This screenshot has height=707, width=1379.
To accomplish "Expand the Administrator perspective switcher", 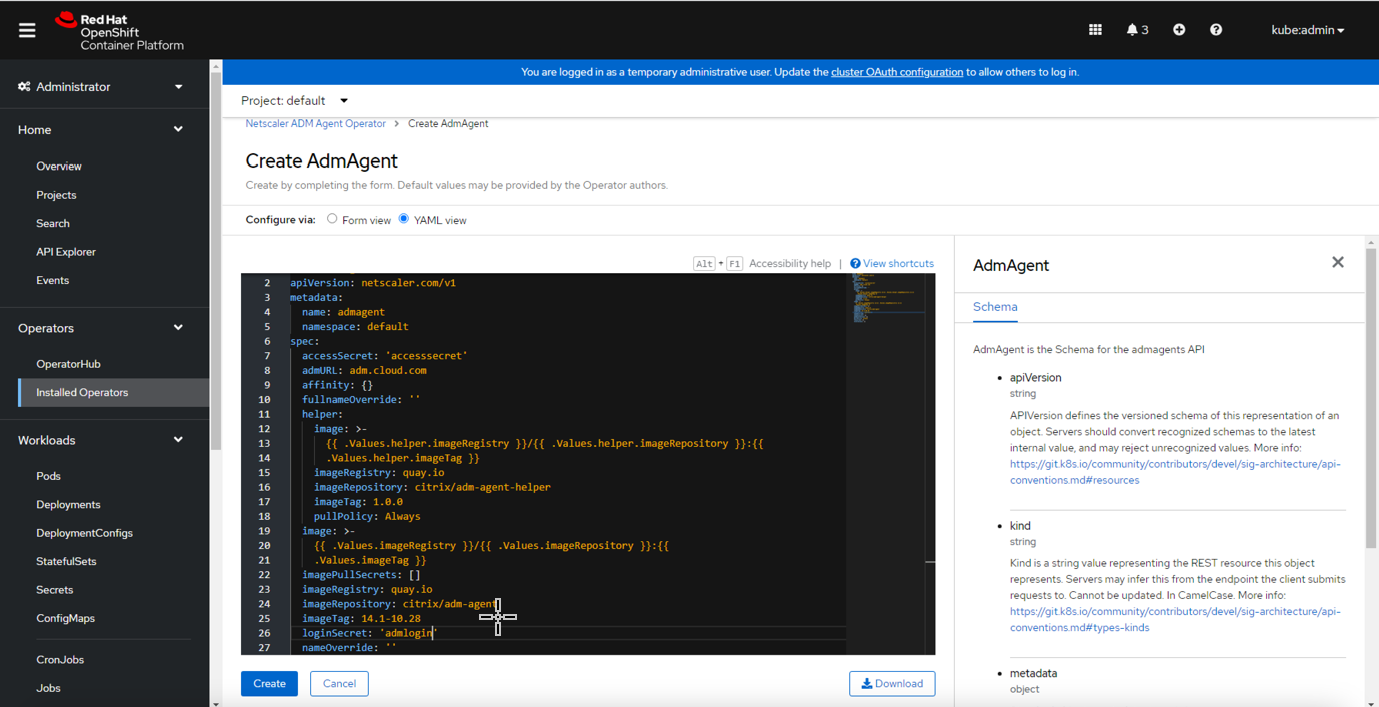I will [100, 87].
